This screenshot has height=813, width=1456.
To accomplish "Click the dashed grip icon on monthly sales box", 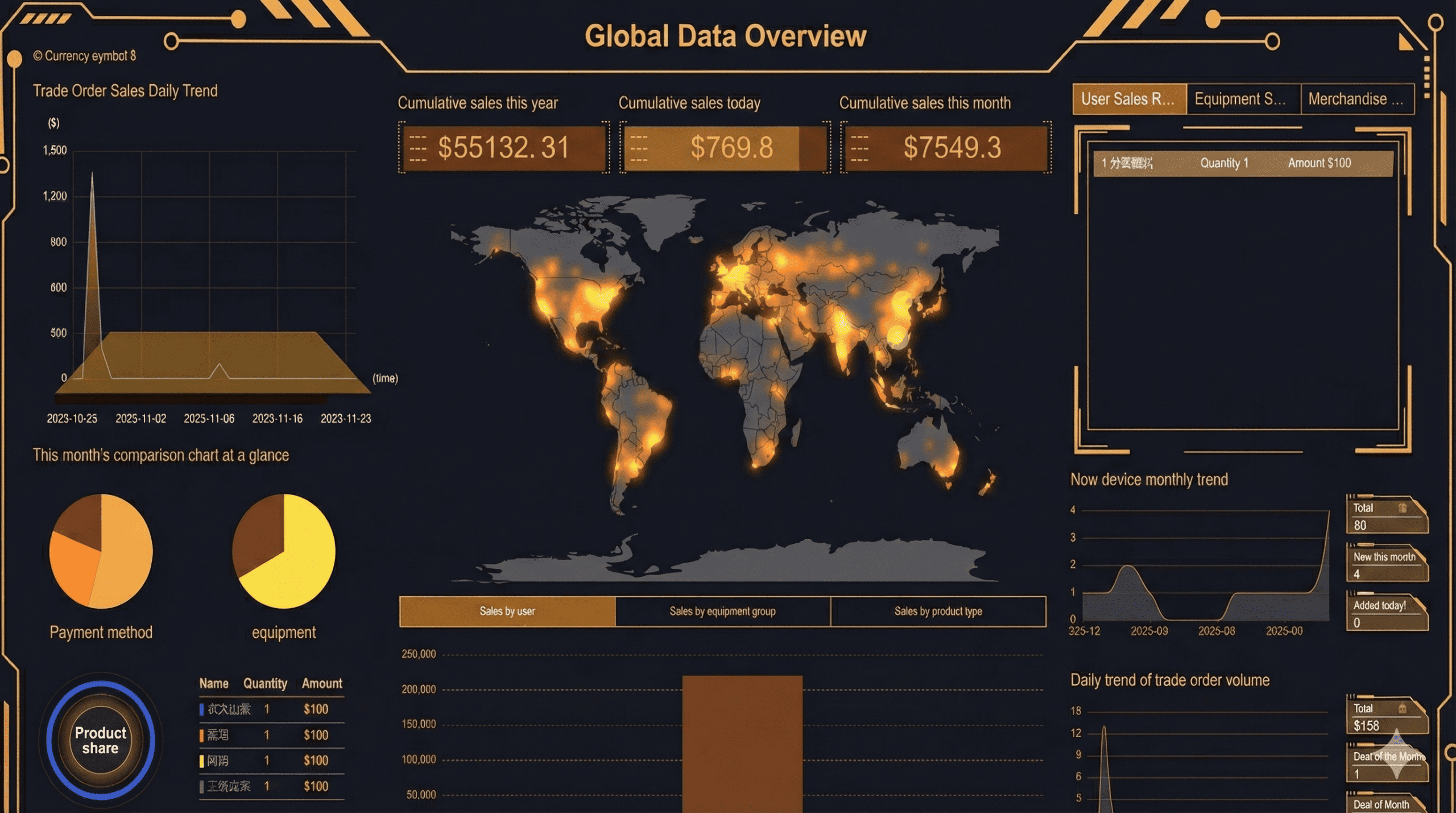I will coord(859,148).
